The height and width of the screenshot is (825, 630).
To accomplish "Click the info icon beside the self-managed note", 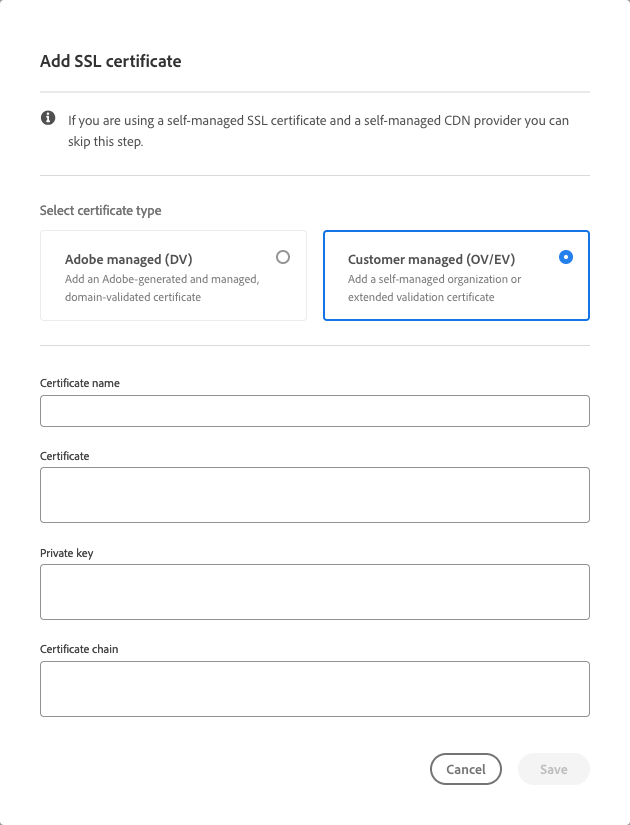I will tap(48, 119).
